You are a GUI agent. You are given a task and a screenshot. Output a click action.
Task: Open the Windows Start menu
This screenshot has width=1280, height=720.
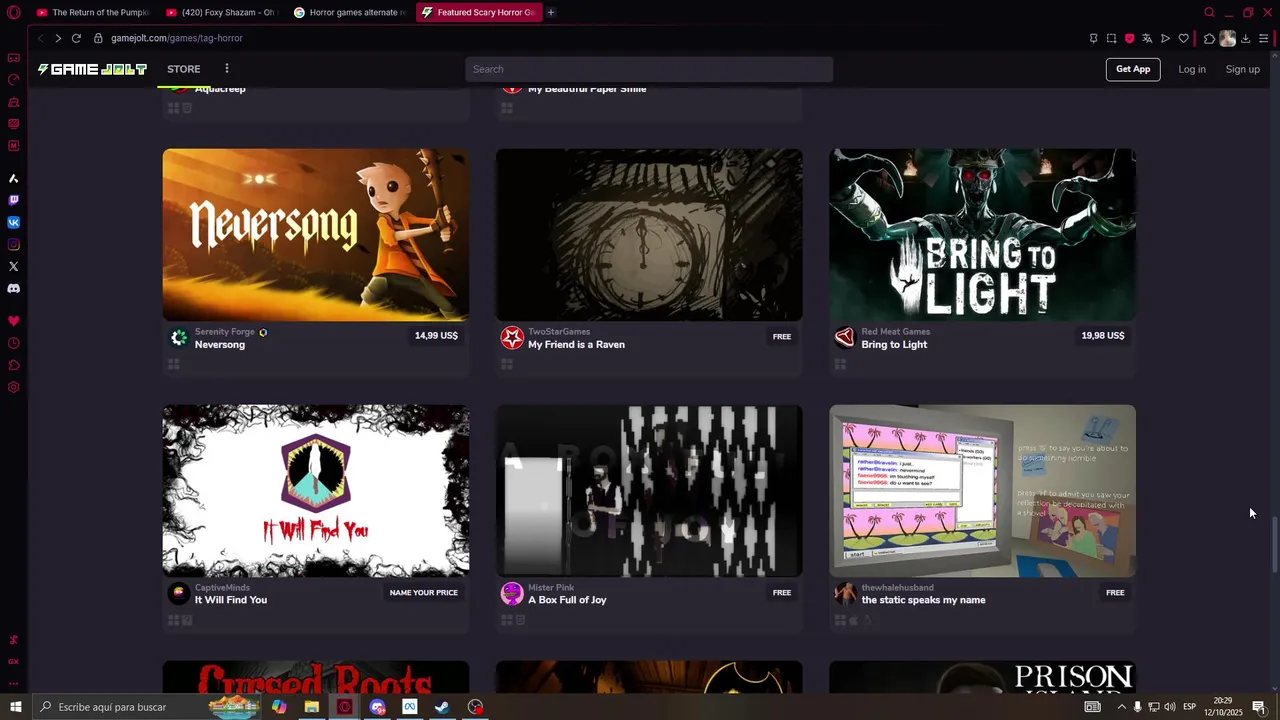pyautogui.click(x=15, y=707)
